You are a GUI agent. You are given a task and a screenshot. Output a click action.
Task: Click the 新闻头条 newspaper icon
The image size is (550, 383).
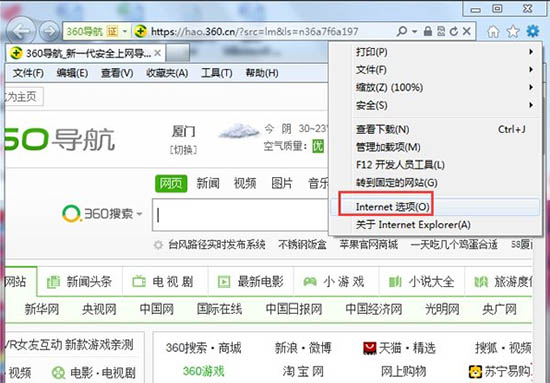tap(53, 282)
